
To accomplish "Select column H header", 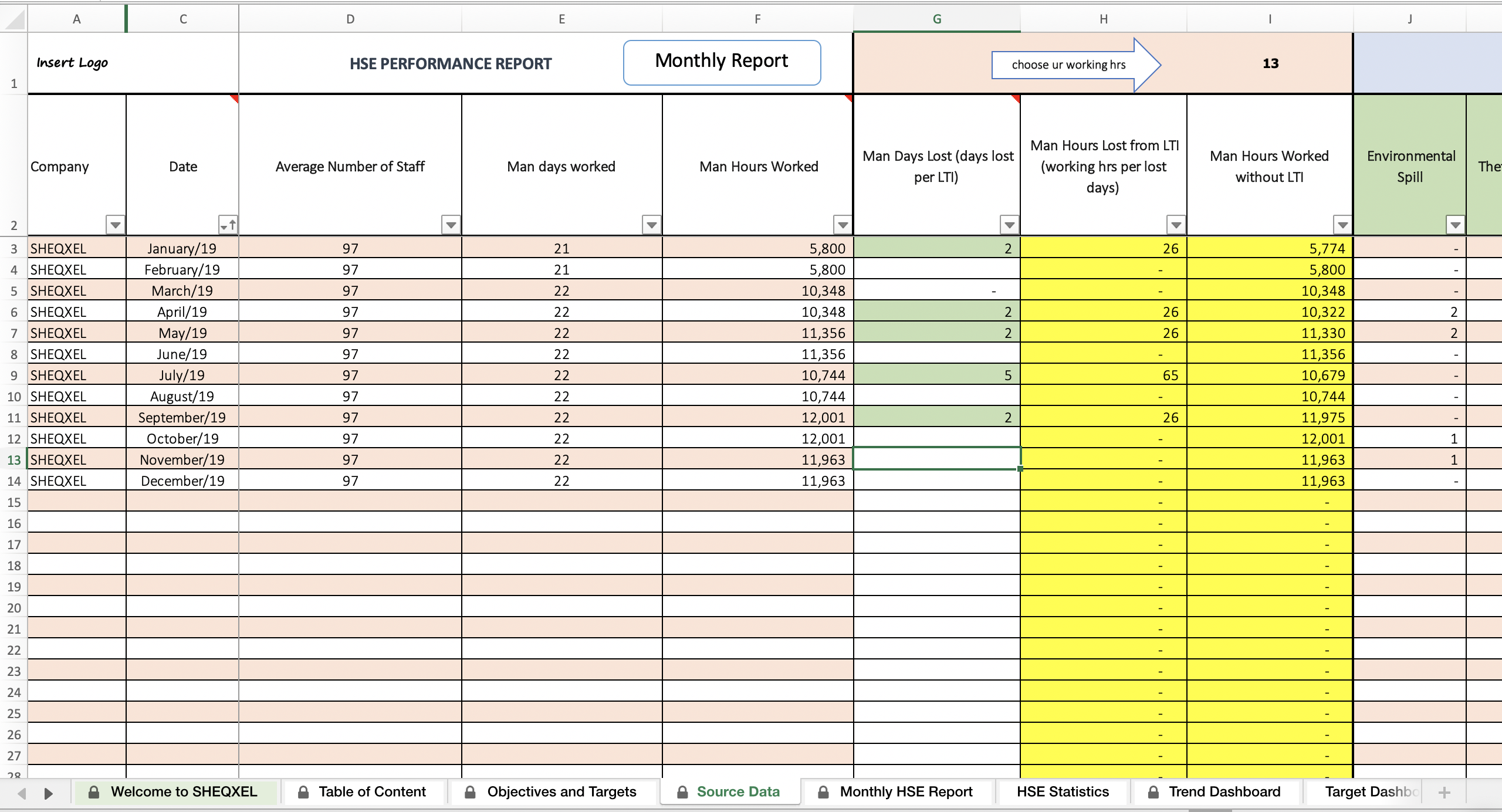I will pyautogui.click(x=1103, y=18).
